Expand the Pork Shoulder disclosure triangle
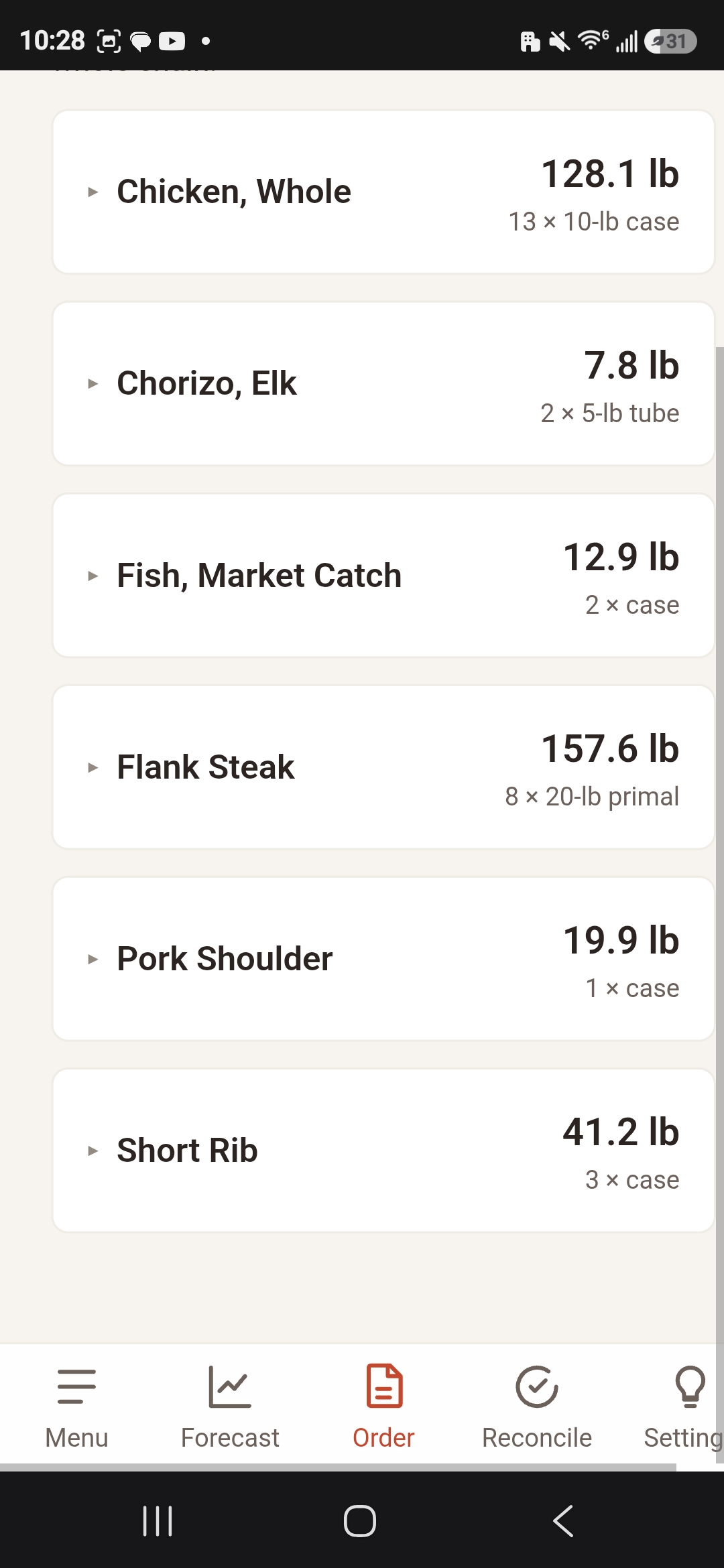724x1568 pixels. pyautogui.click(x=93, y=959)
